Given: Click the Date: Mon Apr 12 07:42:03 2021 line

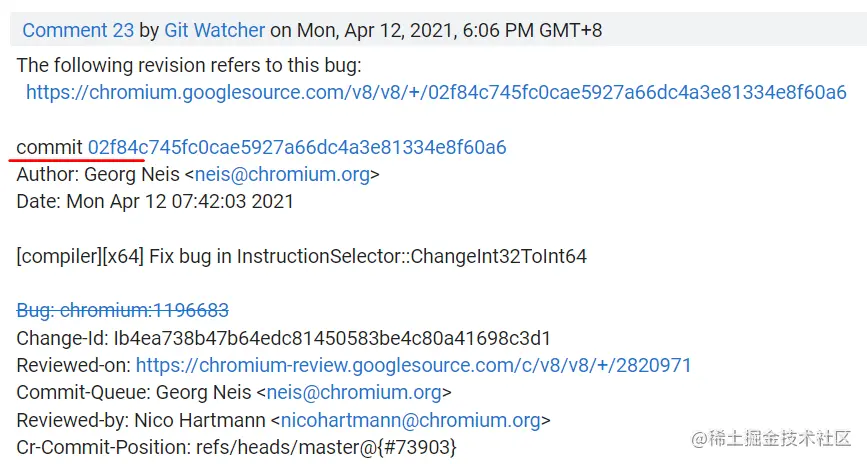Looking at the screenshot, I should (x=155, y=201).
